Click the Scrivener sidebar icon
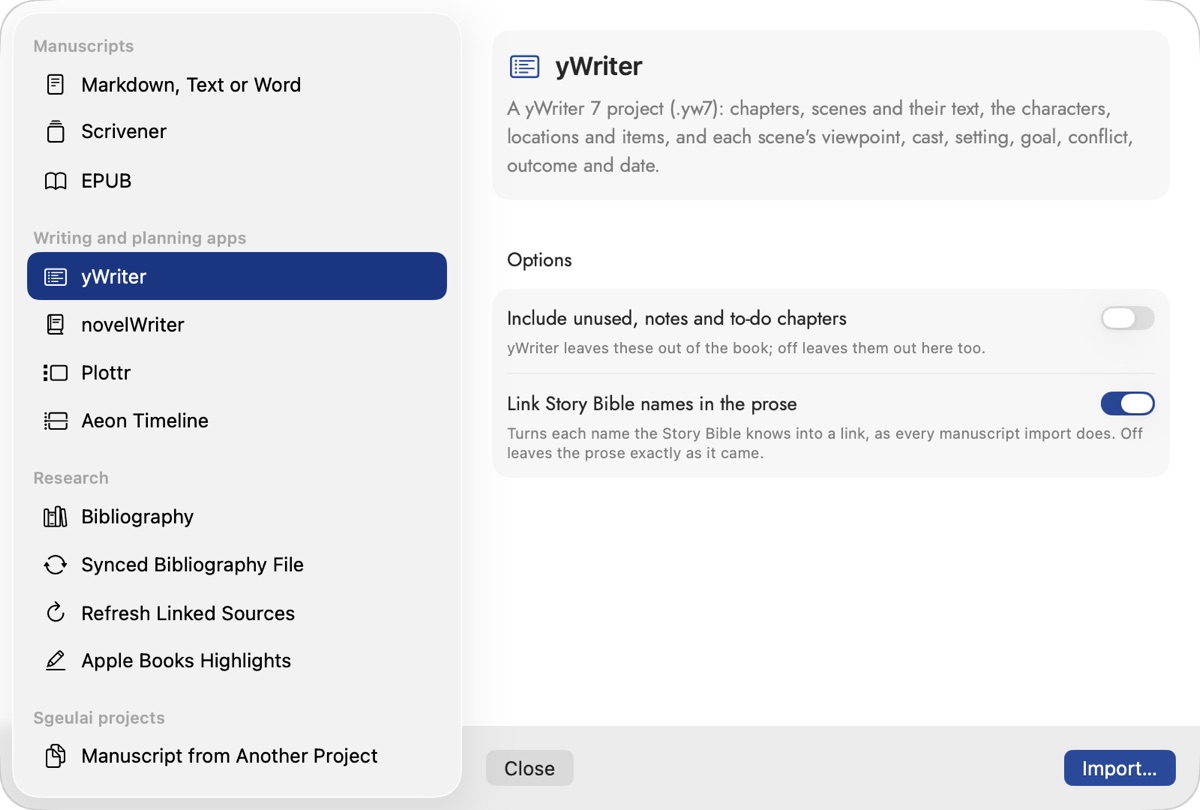The height and width of the screenshot is (810, 1200). pos(56,131)
